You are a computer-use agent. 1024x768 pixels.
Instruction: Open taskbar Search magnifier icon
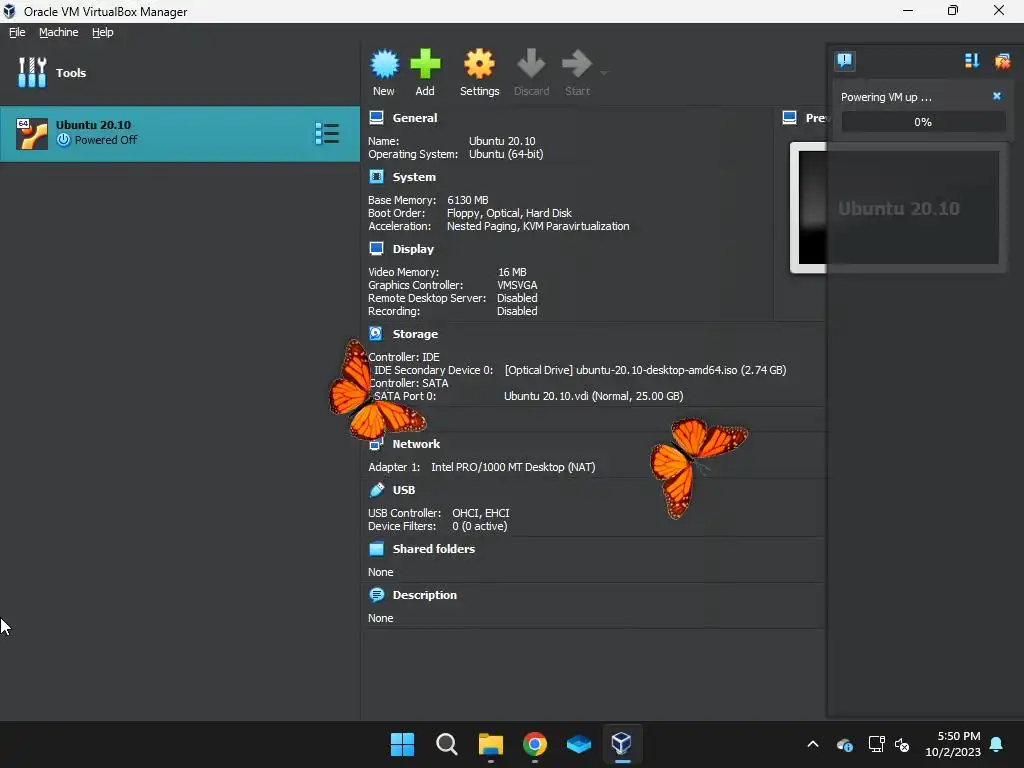(447, 744)
